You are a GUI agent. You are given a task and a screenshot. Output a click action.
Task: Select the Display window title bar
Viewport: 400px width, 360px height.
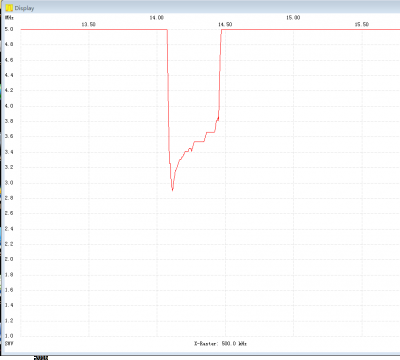[x=200, y=7]
